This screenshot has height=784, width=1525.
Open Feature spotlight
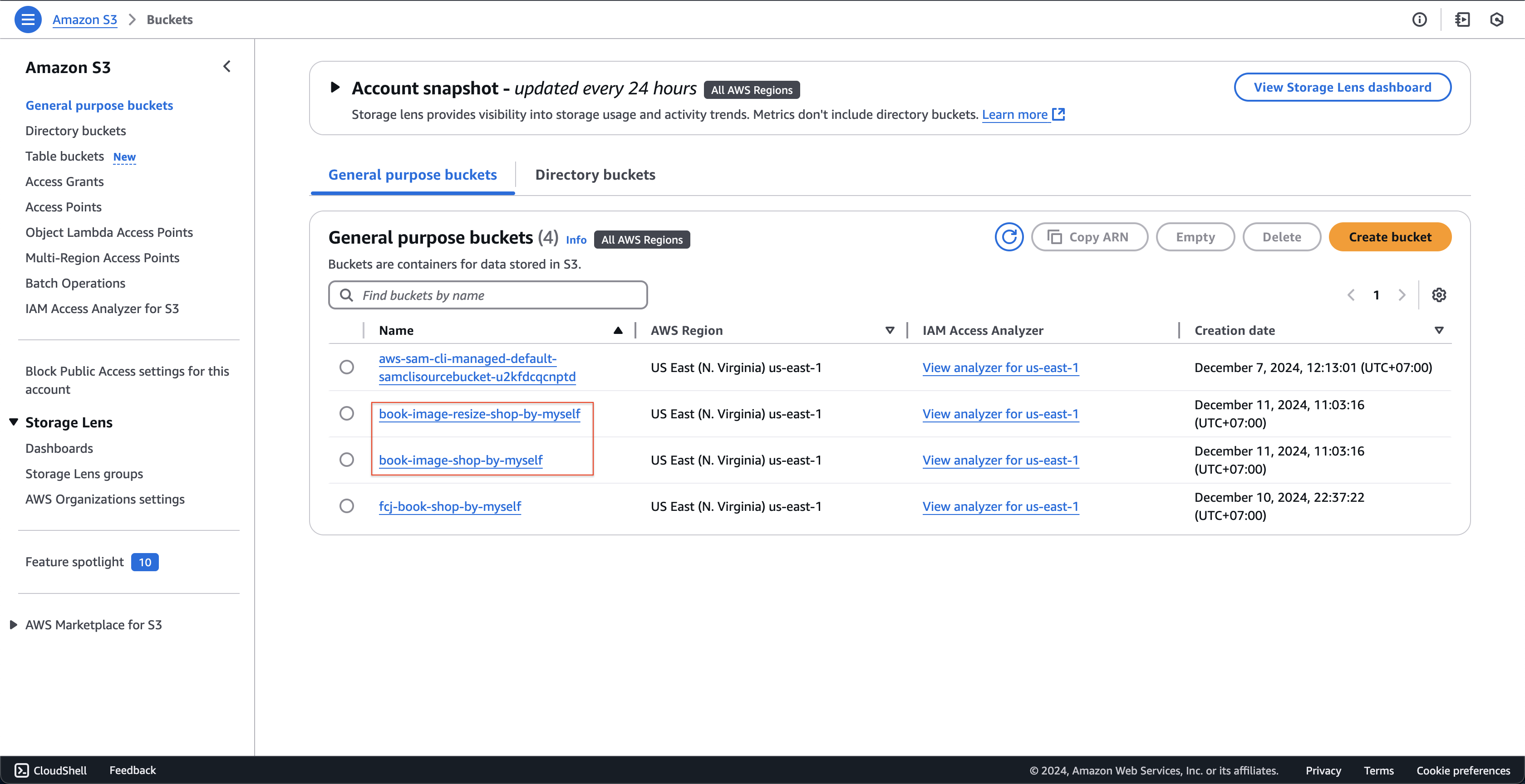tap(74, 562)
